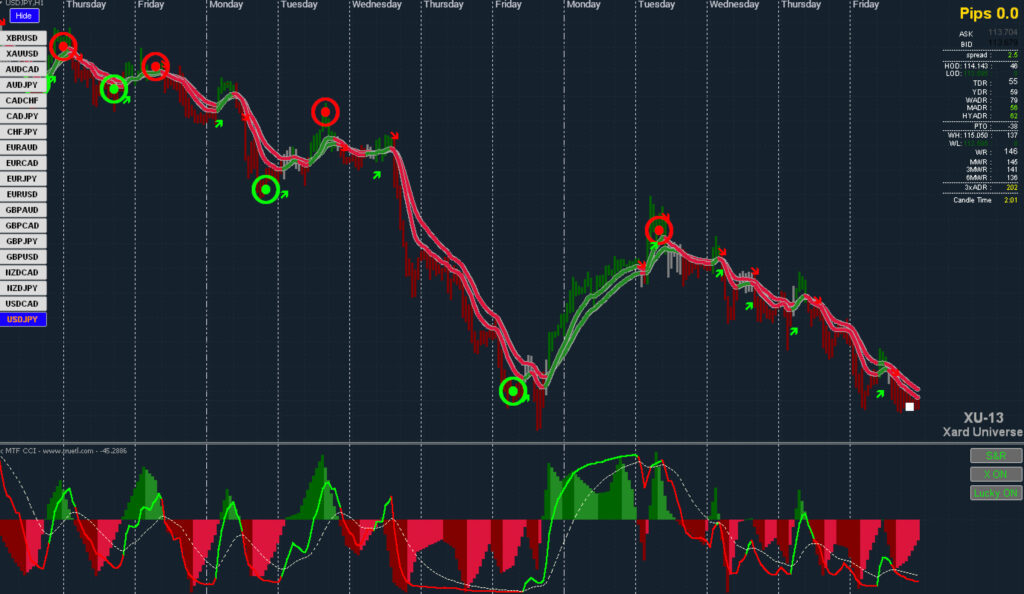
Task: Click the red circle sell signal on second Tuesday
Action: coord(659,230)
